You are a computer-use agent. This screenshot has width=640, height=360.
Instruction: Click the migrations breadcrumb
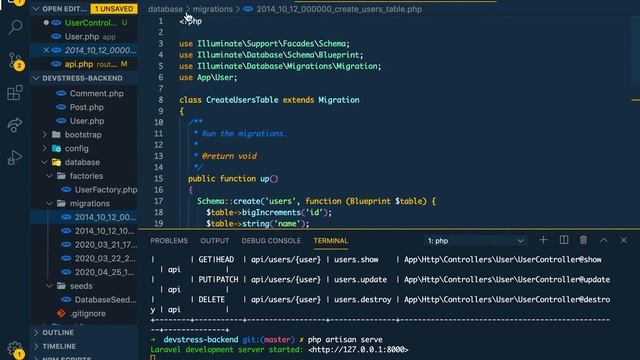[x=213, y=9]
